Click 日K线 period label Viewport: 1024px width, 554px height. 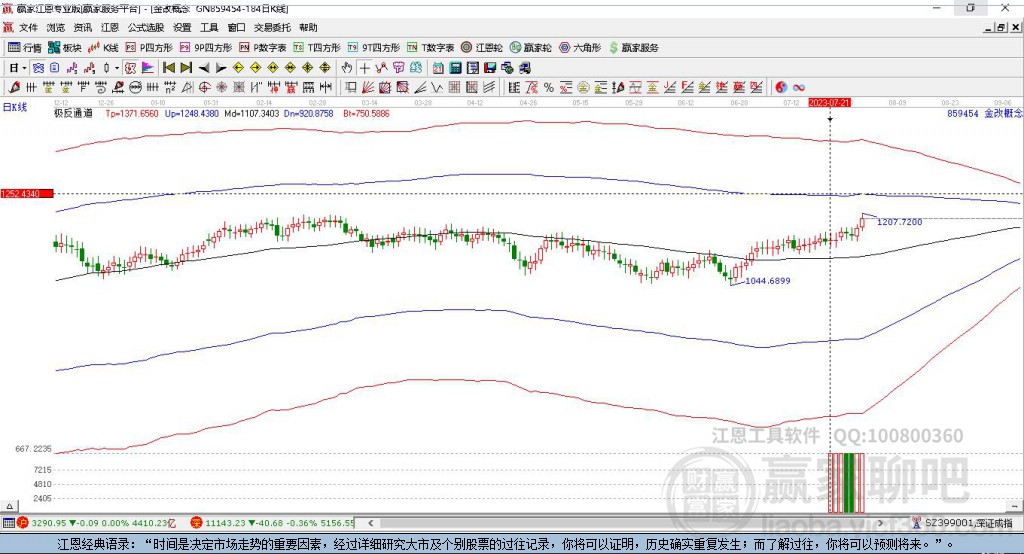[x=15, y=107]
